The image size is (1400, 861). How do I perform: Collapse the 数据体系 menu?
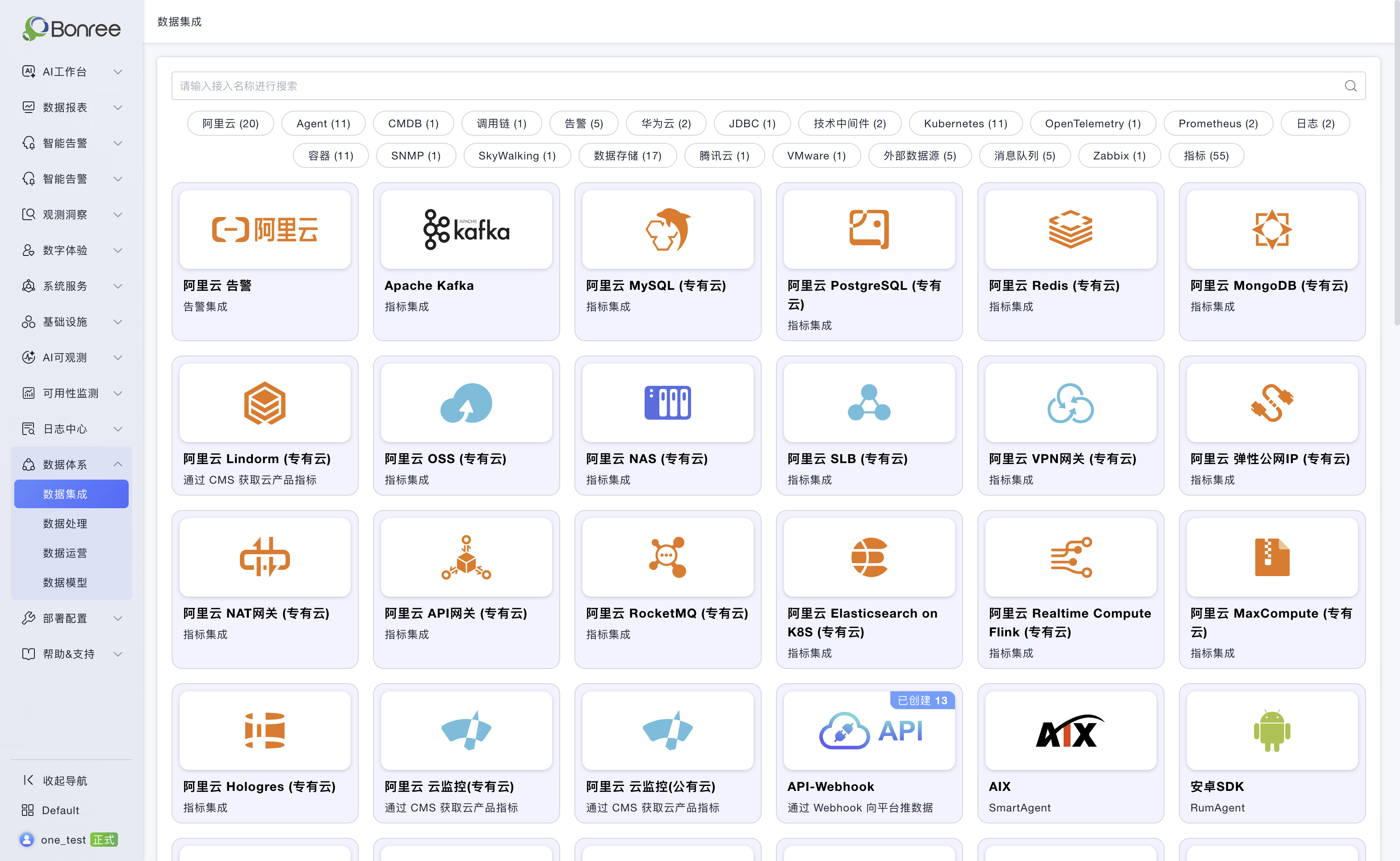(x=72, y=465)
